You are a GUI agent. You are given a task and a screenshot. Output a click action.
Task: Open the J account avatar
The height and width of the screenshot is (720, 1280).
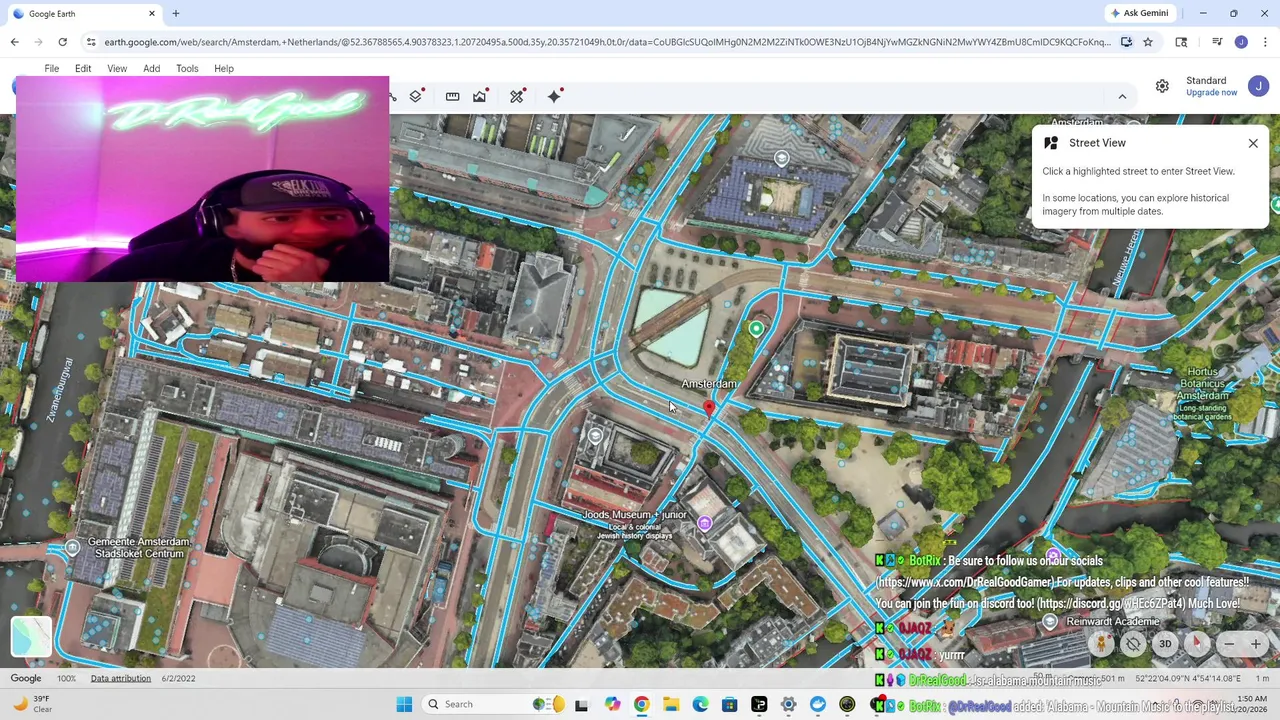1258,87
